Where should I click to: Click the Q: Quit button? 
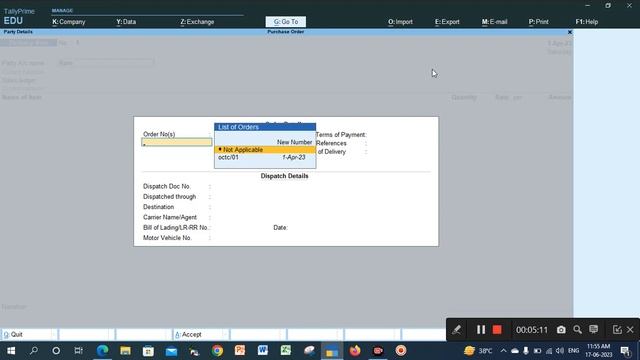point(29,334)
